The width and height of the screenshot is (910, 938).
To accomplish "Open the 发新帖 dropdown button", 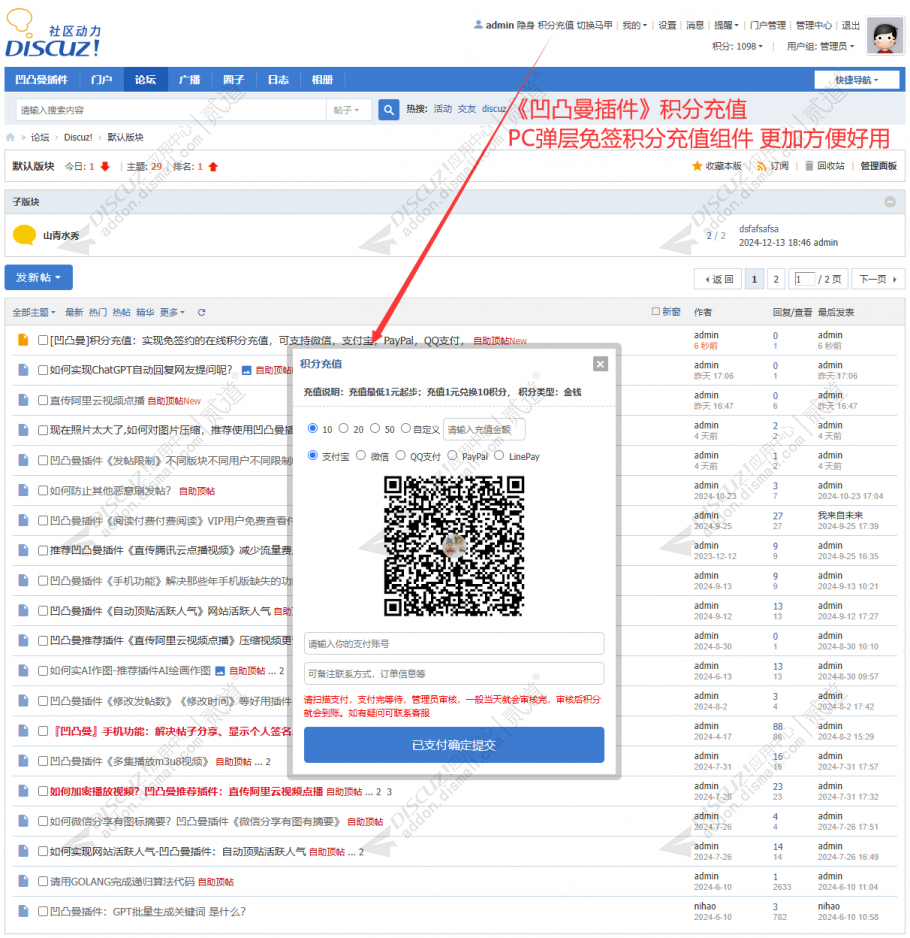I will coord(38,278).
